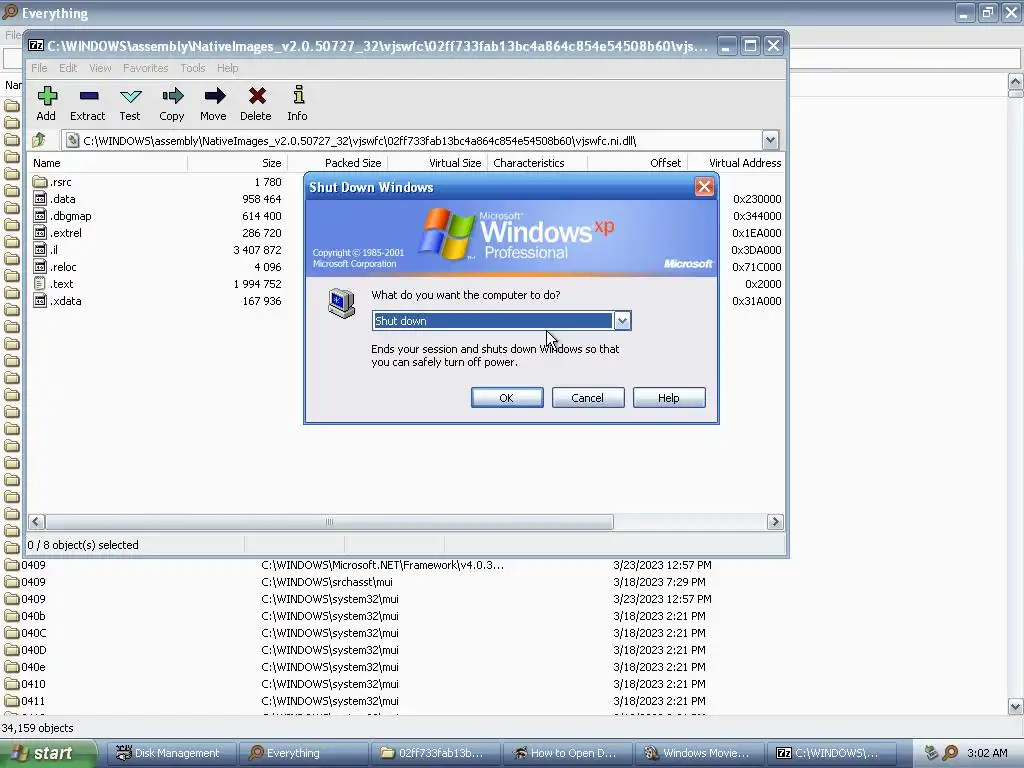Sort by Offset column header
Viewport: 1024px width, 768px height.
pyautogui.click(x=637, y=163)
